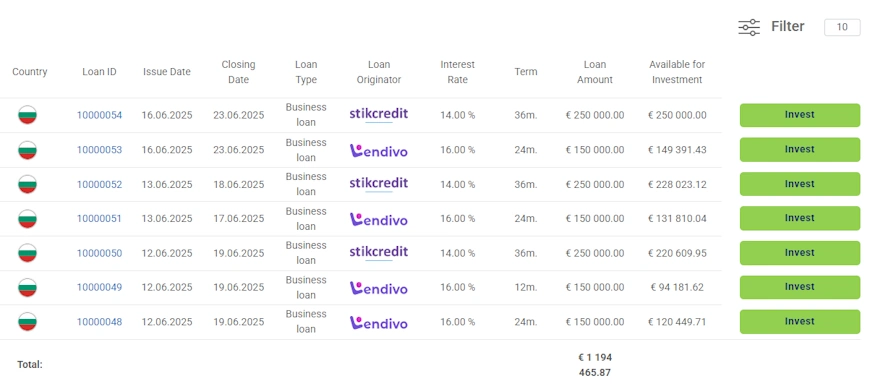Click the Filter sliders icon
The height and width of the screenshot is (389, 875).
tap(749, 27)
